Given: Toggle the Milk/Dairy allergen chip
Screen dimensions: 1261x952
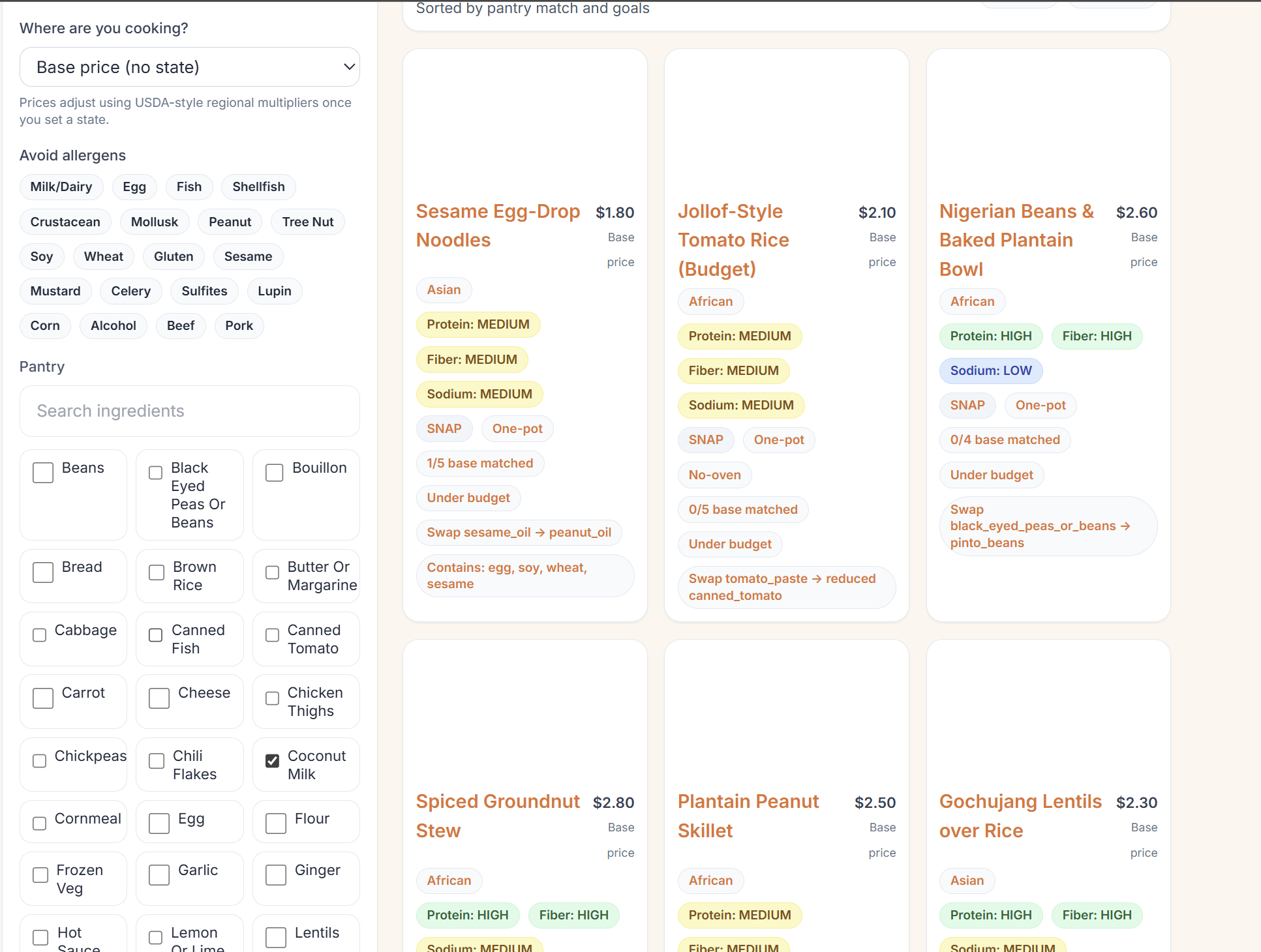Looking at the screenshot, I should point(61,187).
